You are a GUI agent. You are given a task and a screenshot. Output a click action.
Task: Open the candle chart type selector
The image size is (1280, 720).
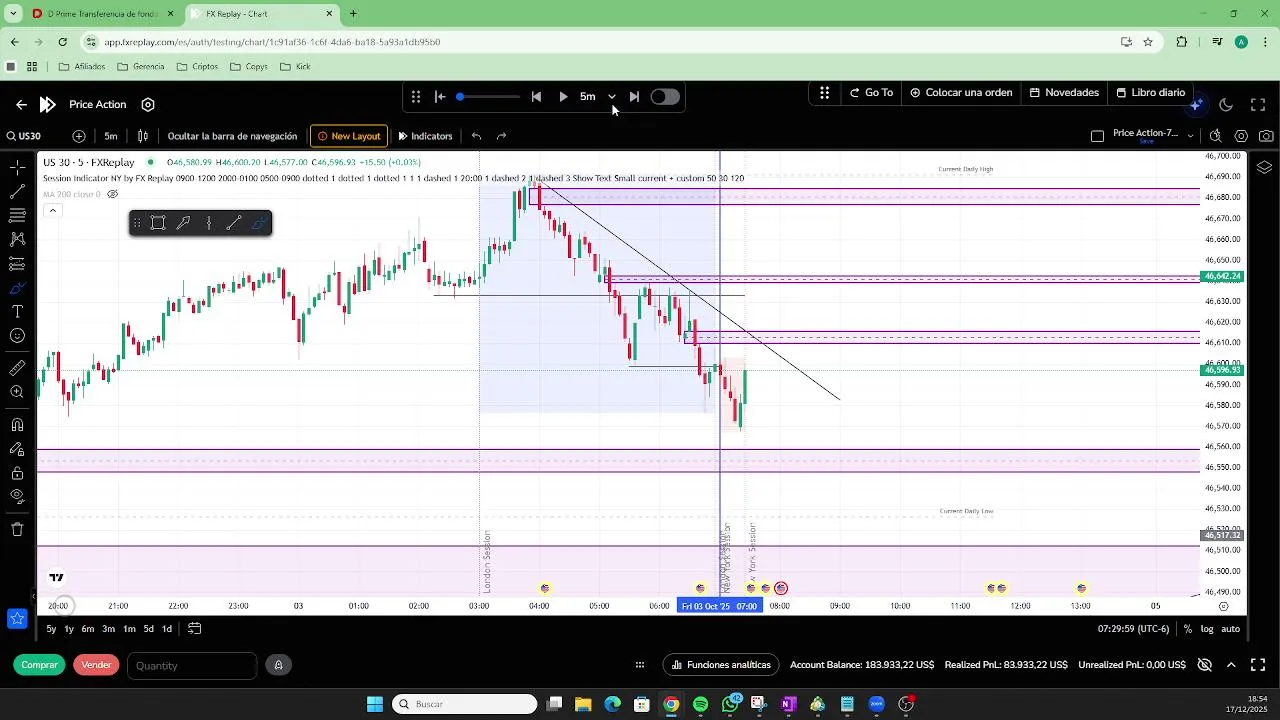tap(143, 136)
